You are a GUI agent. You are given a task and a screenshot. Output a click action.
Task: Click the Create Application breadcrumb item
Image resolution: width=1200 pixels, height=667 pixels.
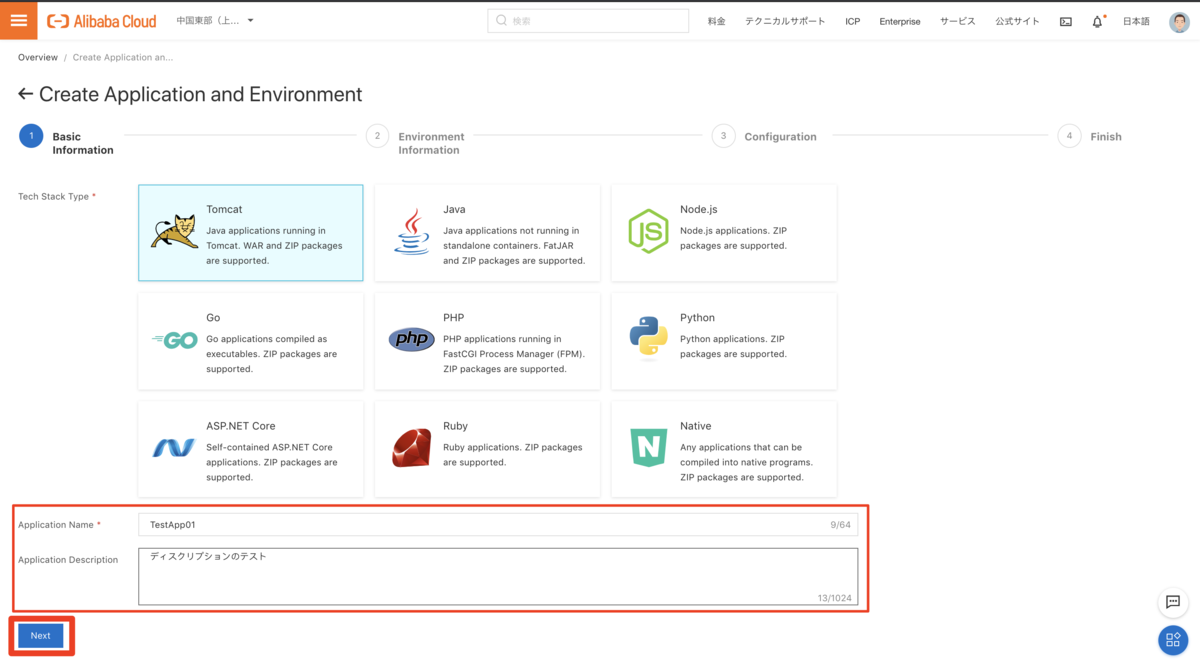(x=123, y=58)
